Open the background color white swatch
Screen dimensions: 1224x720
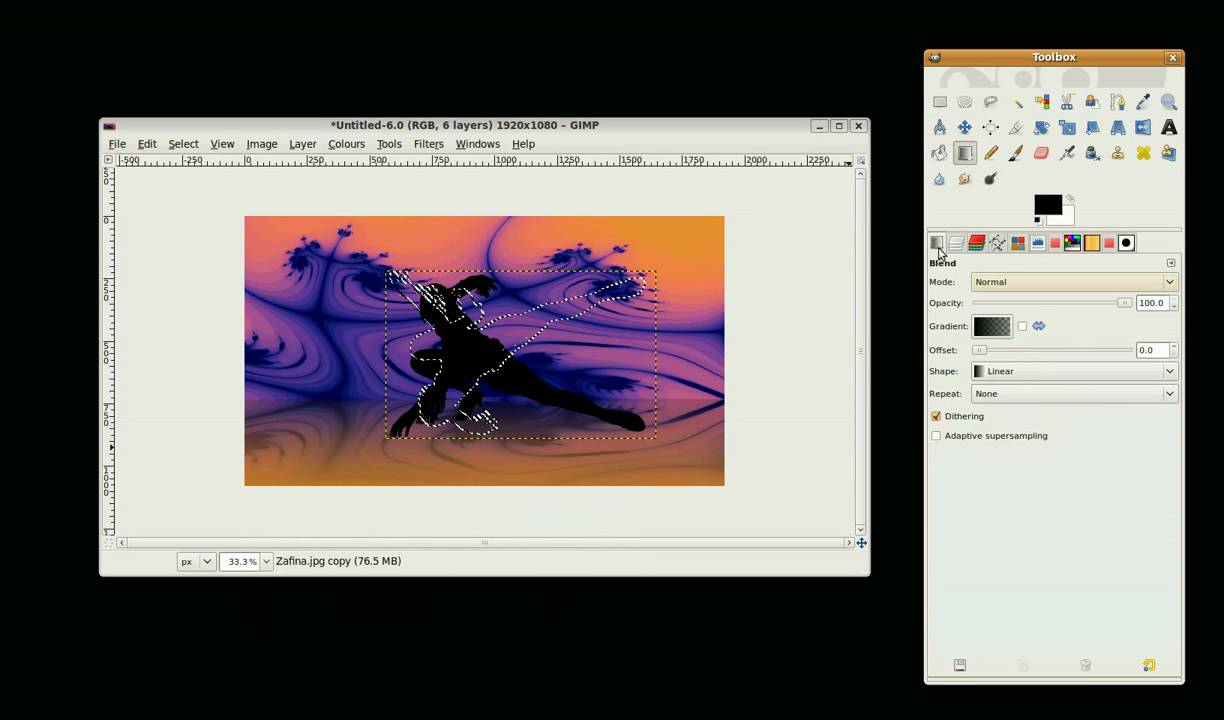[1068, 217]
